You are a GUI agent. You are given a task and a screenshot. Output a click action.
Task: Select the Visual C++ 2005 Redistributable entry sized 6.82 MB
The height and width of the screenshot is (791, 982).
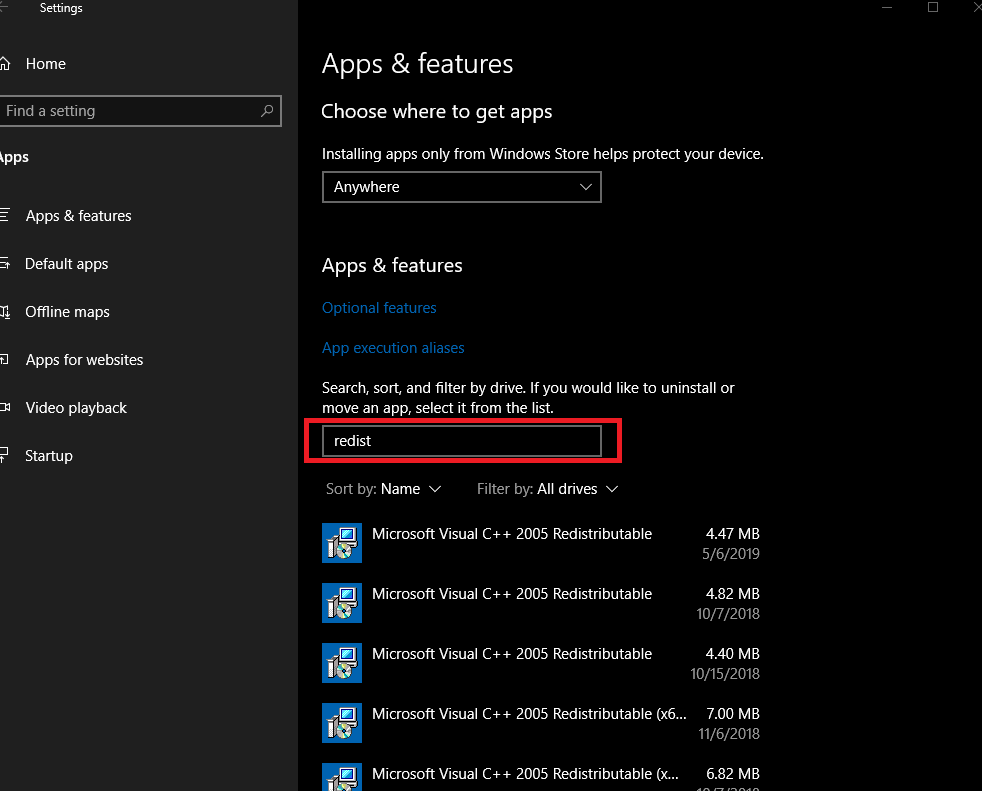[x=541, y=777]
